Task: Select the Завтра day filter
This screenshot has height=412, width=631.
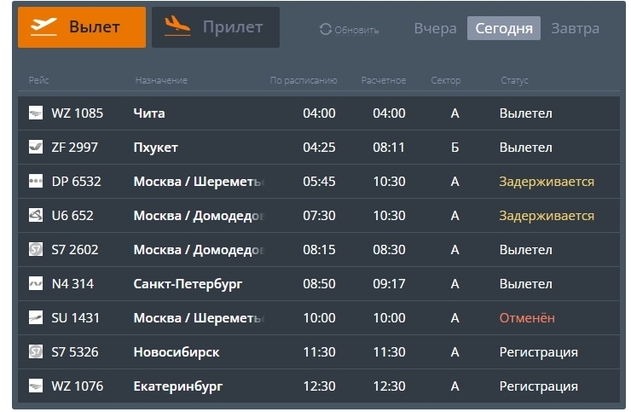Action: 575,28
